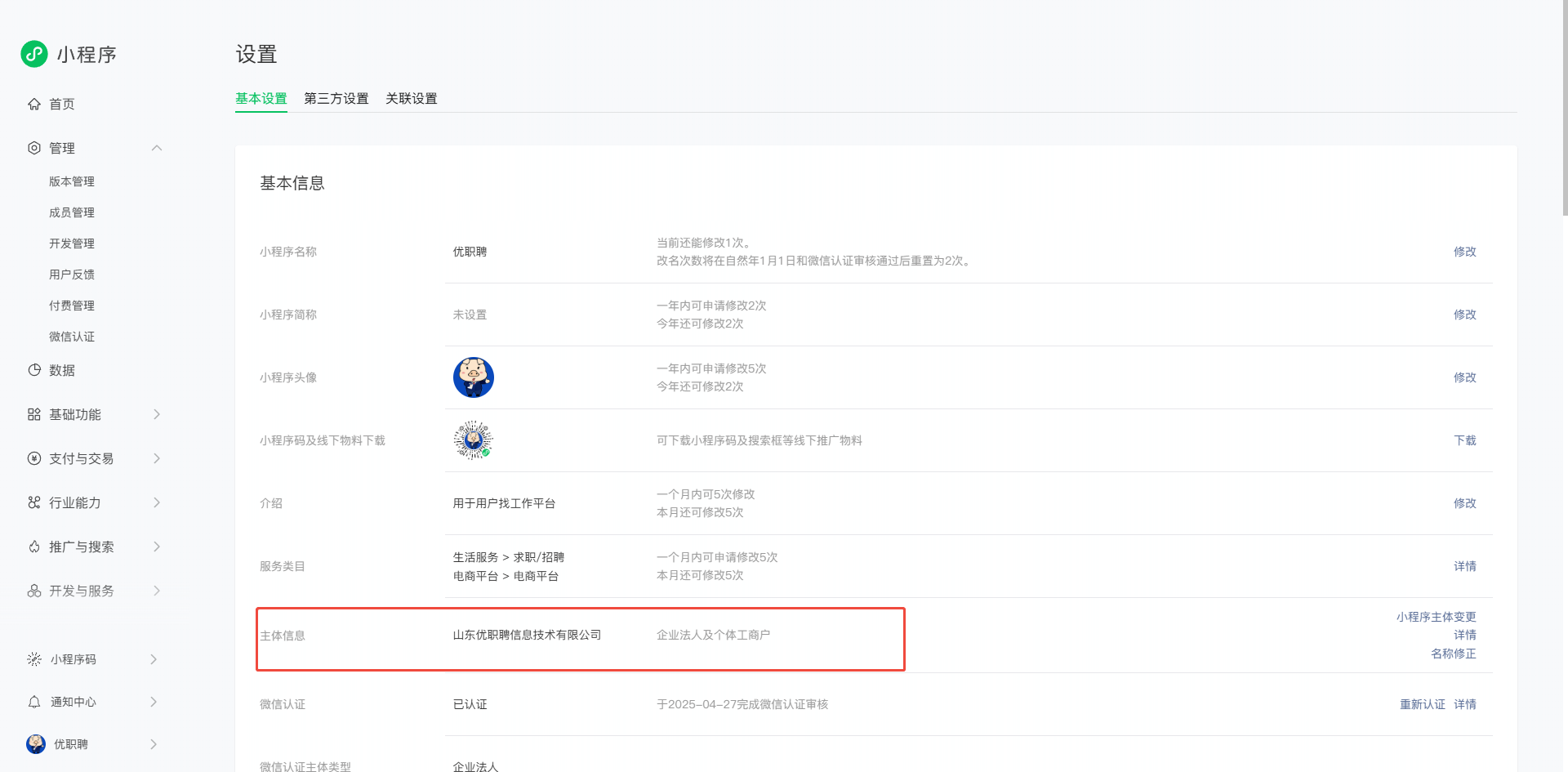Image resolution: width=1568 pixels, height=772 pixels.
Task: Go to 首页 in the sidebar
Action: click(62, 104)
